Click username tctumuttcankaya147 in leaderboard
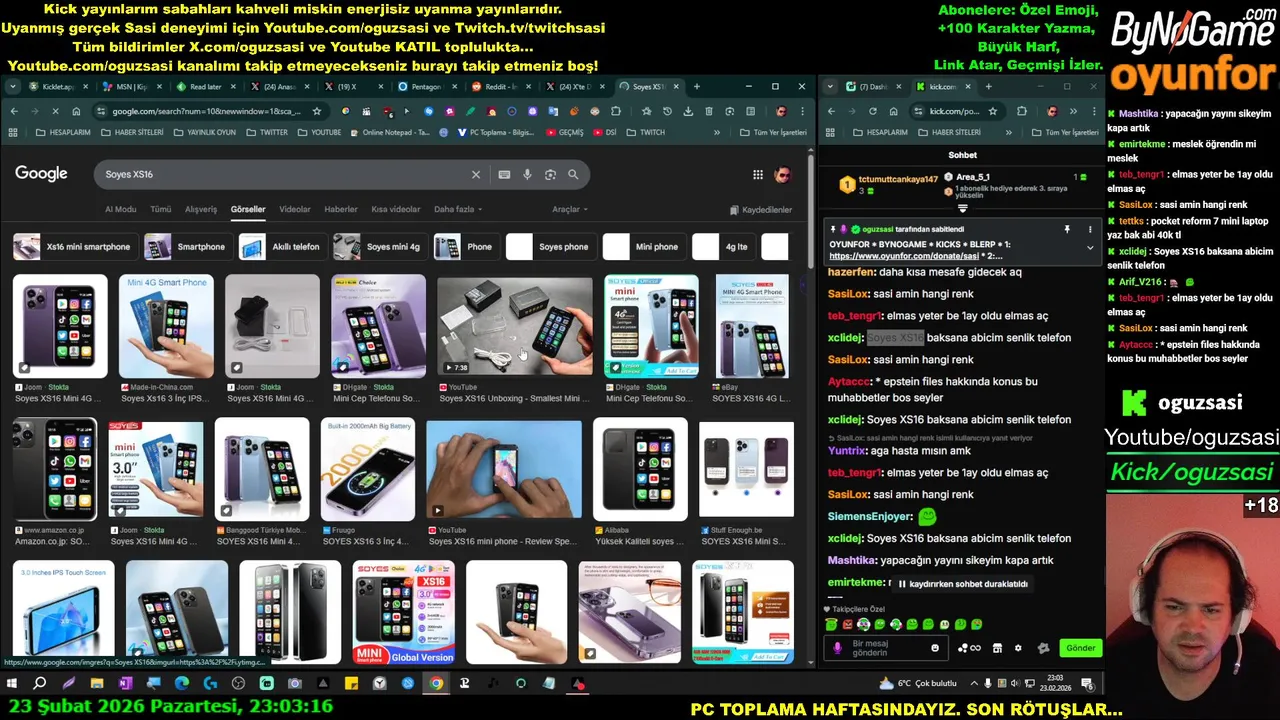 point(898,179)
